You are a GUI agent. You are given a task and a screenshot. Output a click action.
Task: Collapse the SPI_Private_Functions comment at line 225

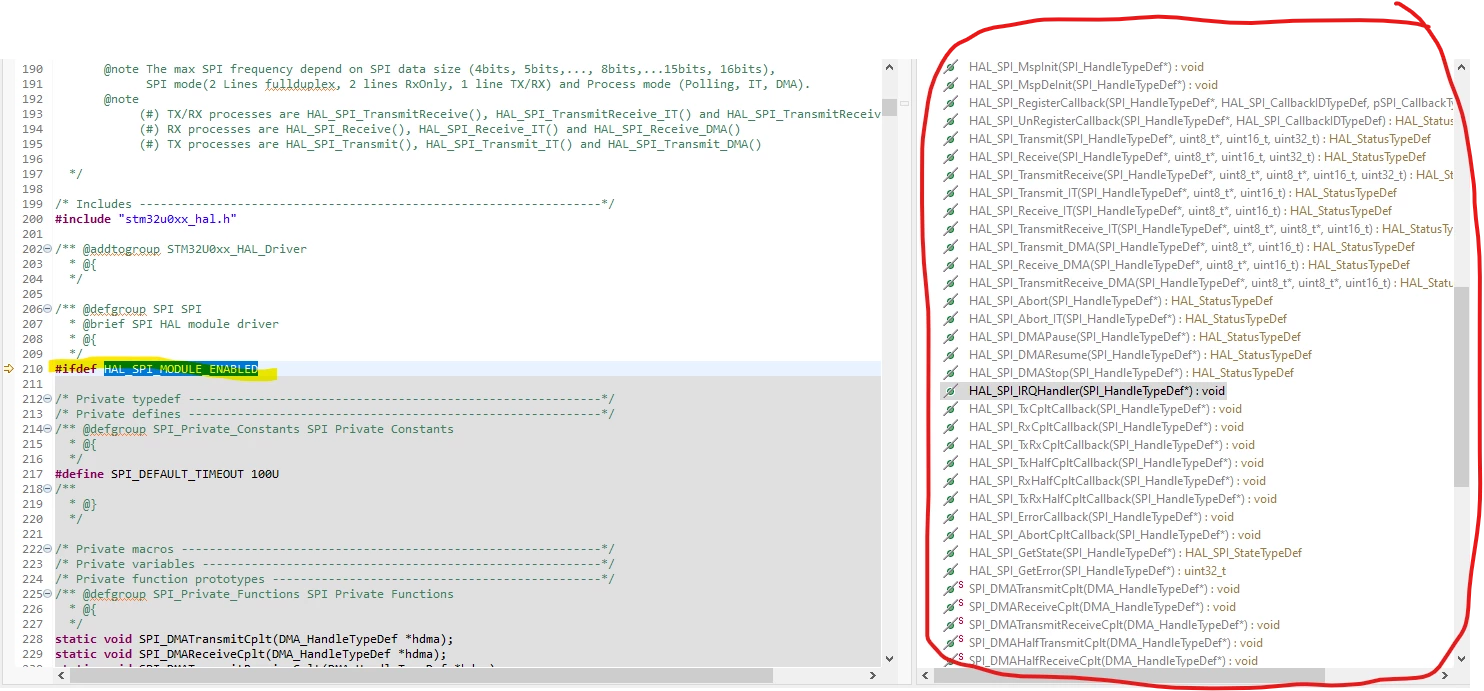tap(48, 594)
